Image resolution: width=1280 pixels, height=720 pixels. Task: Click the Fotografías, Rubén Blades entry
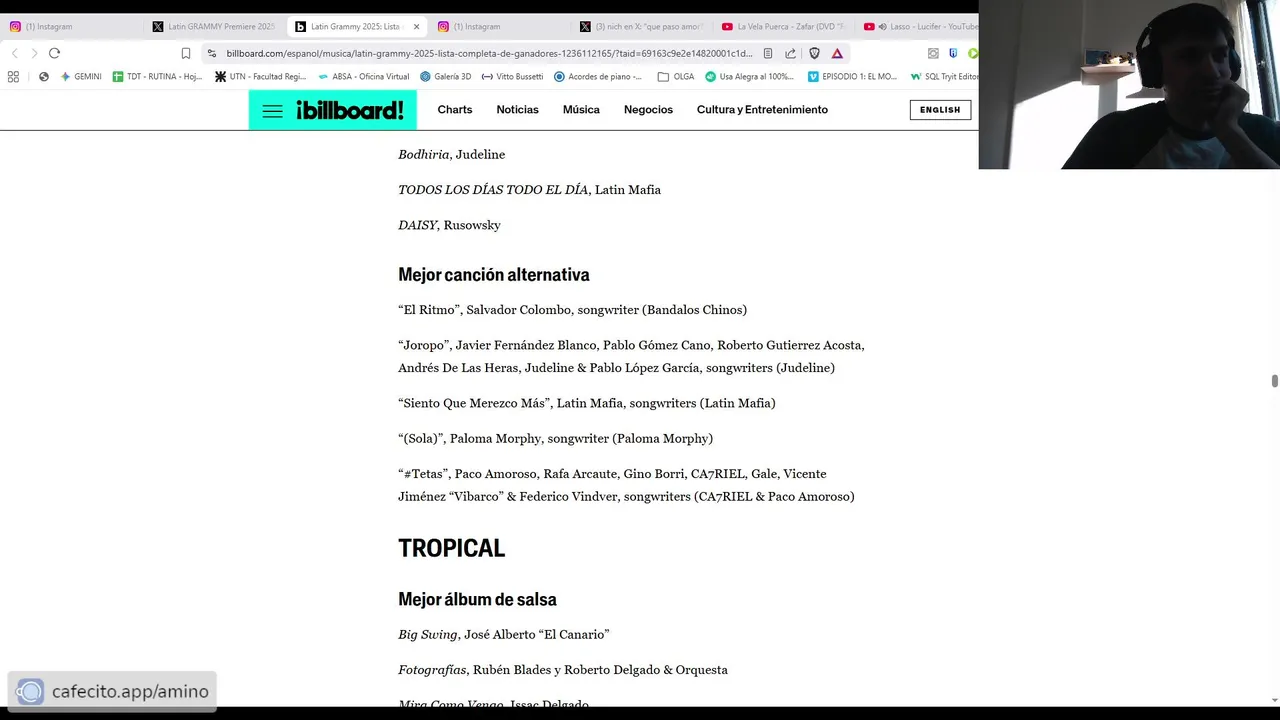pos(563,670)
